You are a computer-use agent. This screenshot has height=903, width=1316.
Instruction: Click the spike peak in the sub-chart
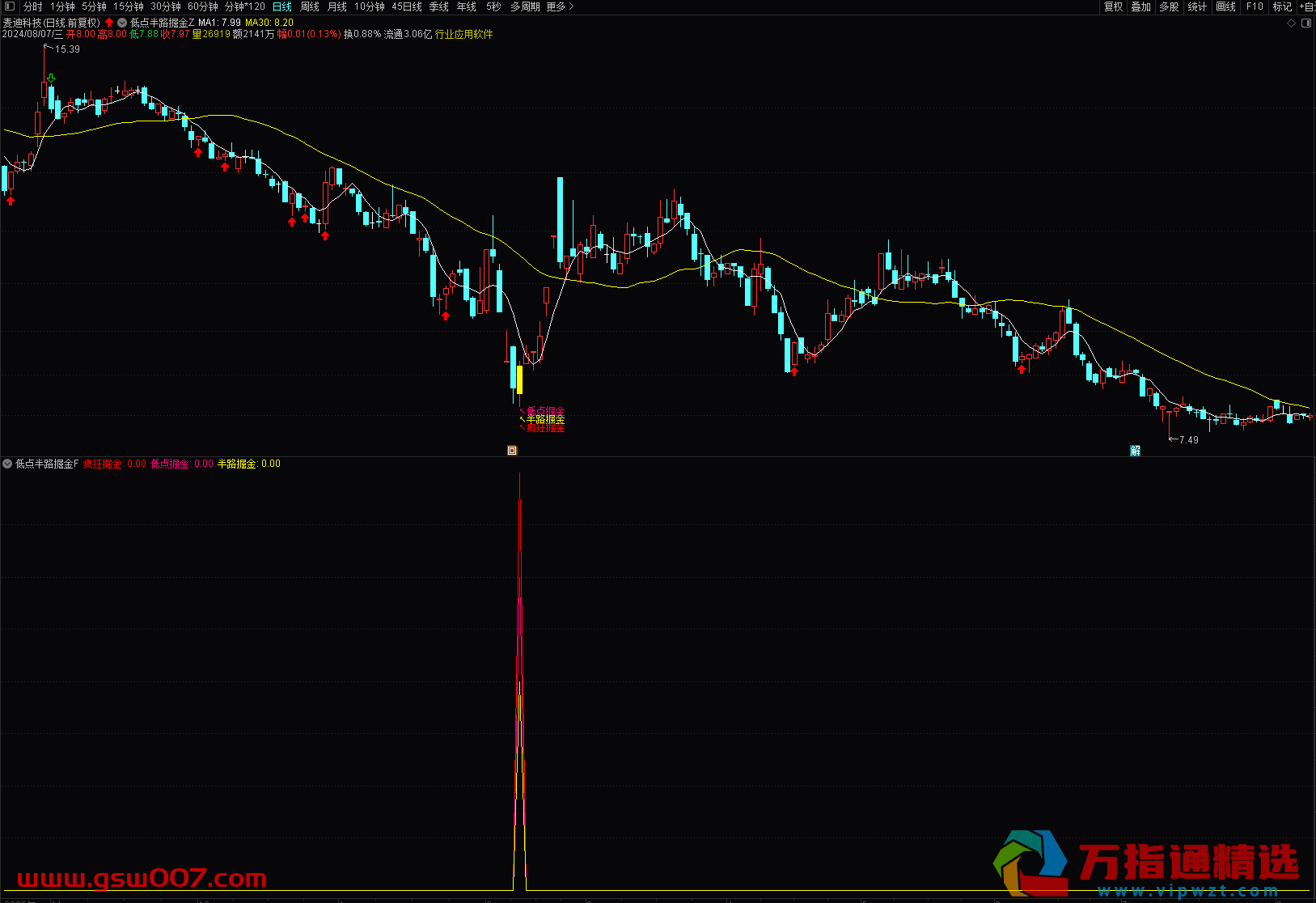click(x=519, y=475)
